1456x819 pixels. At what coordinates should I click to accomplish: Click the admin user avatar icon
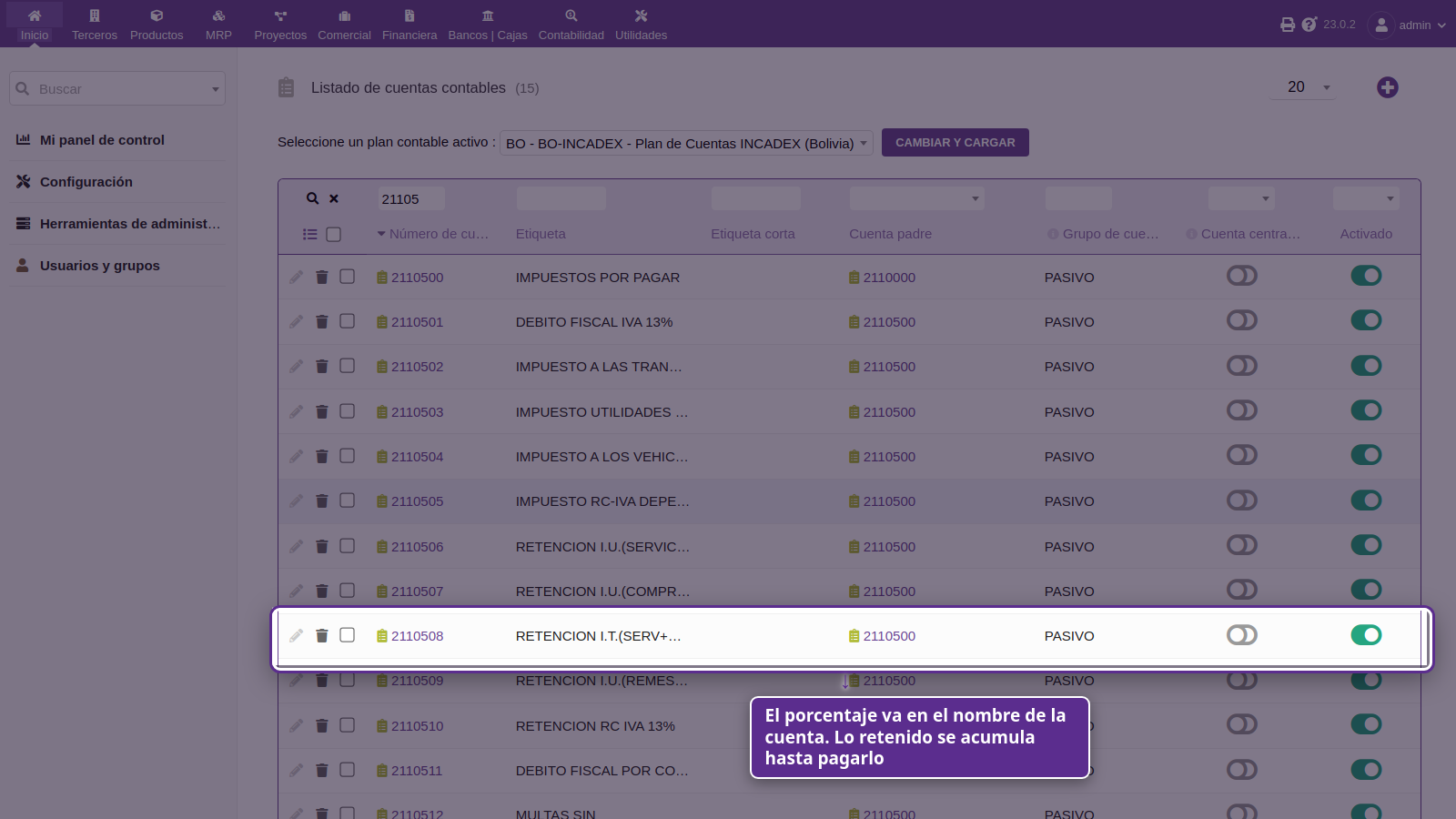(1381, 25)
